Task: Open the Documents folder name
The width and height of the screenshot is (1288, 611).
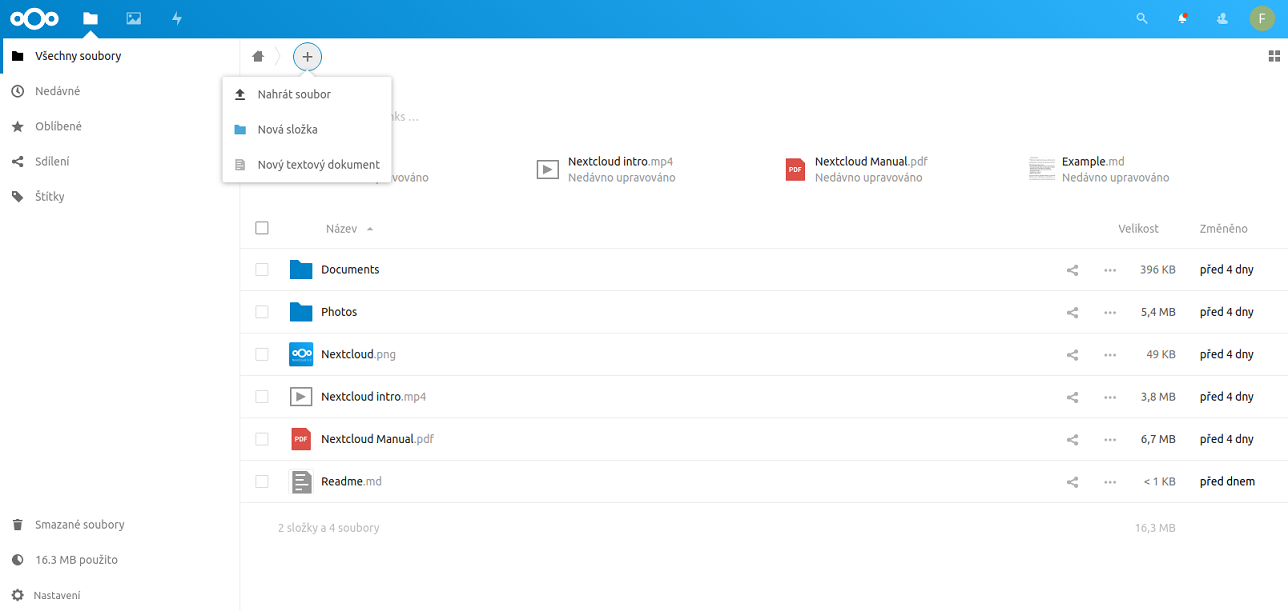Action: (x=350, y=270)
